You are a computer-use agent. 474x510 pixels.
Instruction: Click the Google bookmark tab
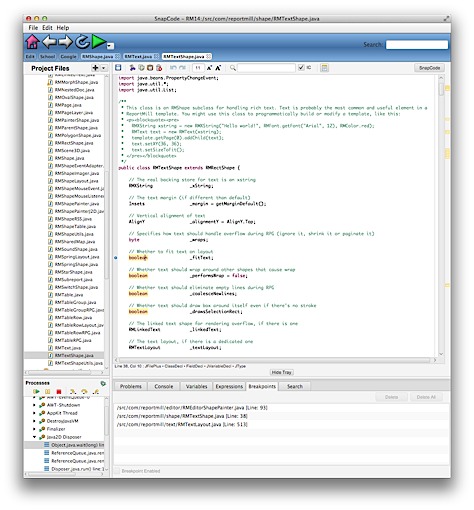[69, 57]
